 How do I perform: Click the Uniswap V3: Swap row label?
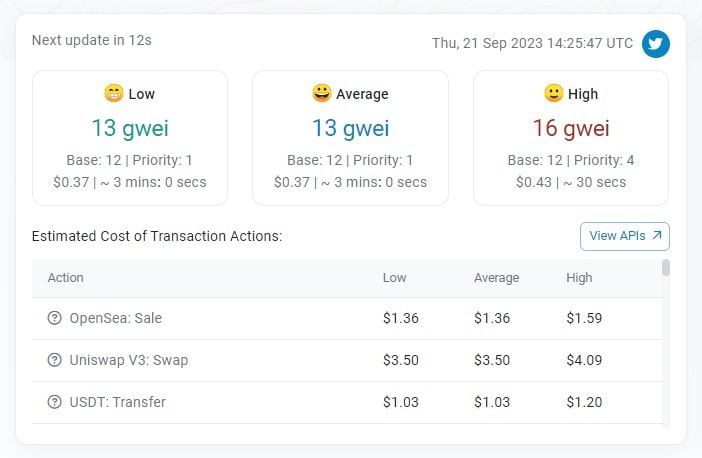coord(129,360)
